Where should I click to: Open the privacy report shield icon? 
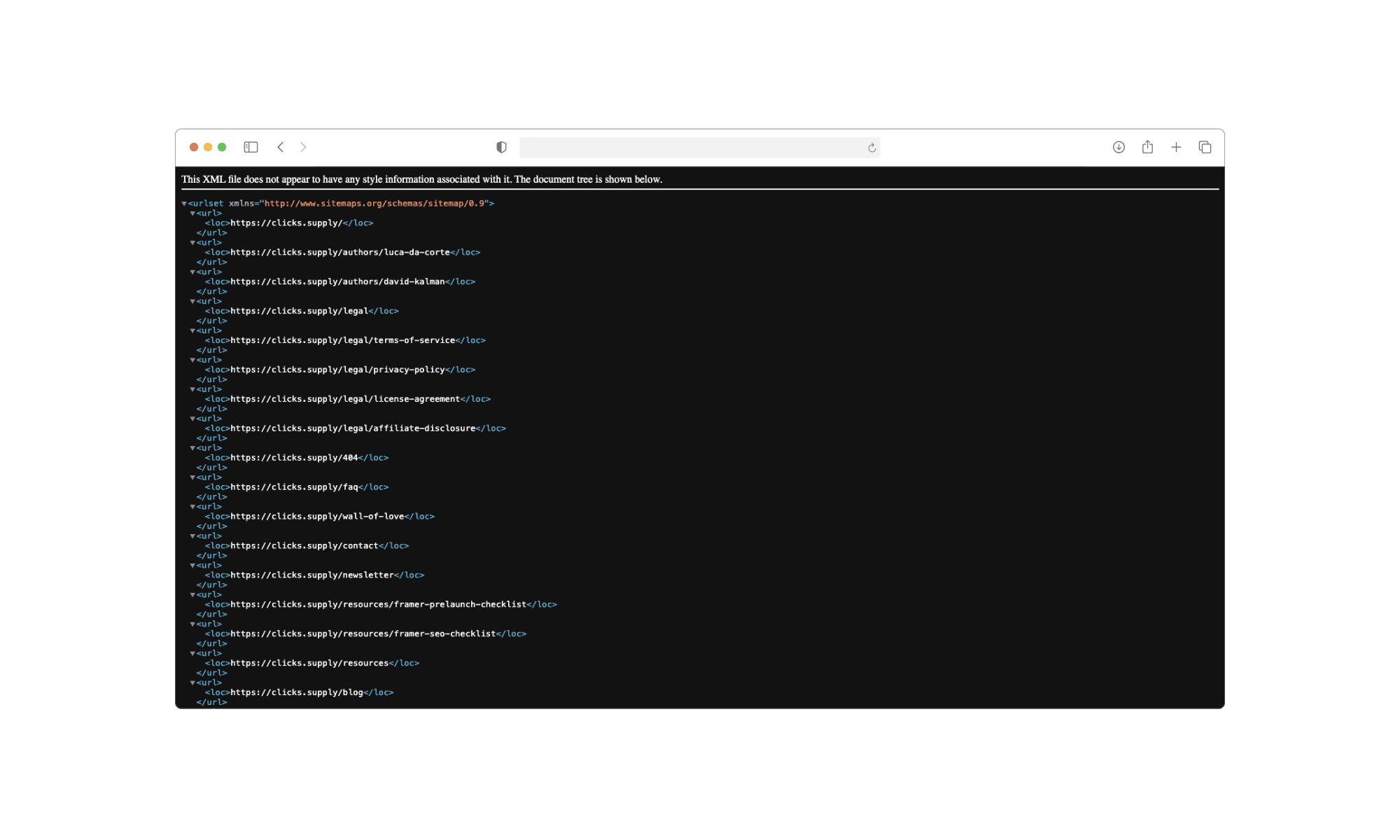[501, 147]
